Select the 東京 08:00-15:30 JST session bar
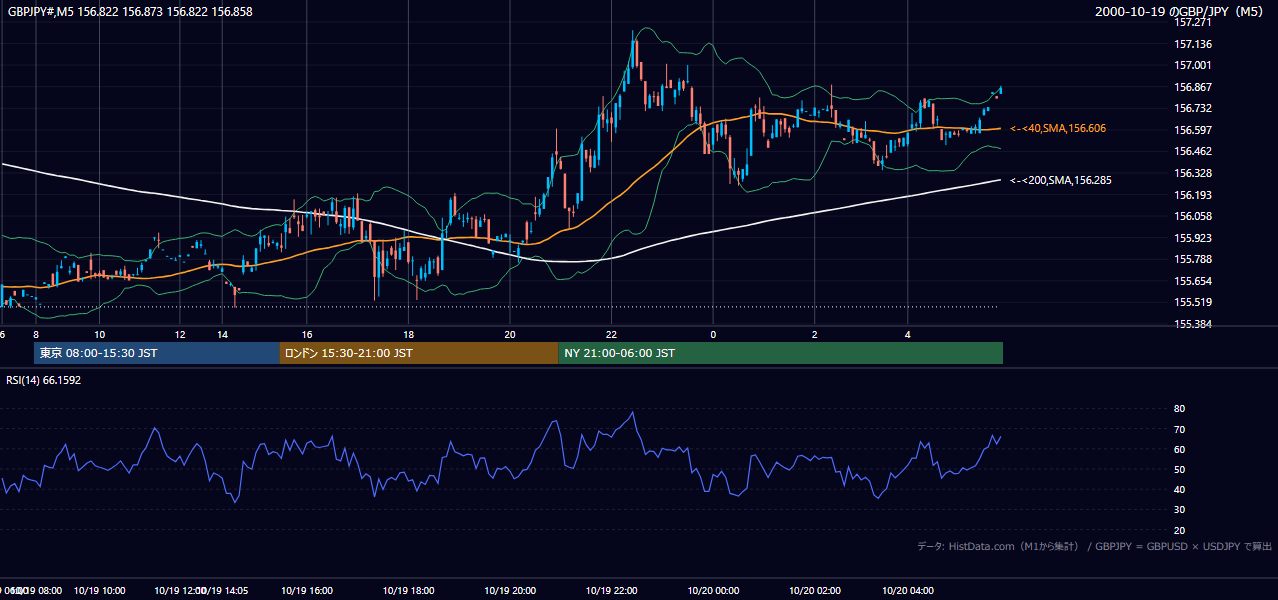 tap(156, 353)
